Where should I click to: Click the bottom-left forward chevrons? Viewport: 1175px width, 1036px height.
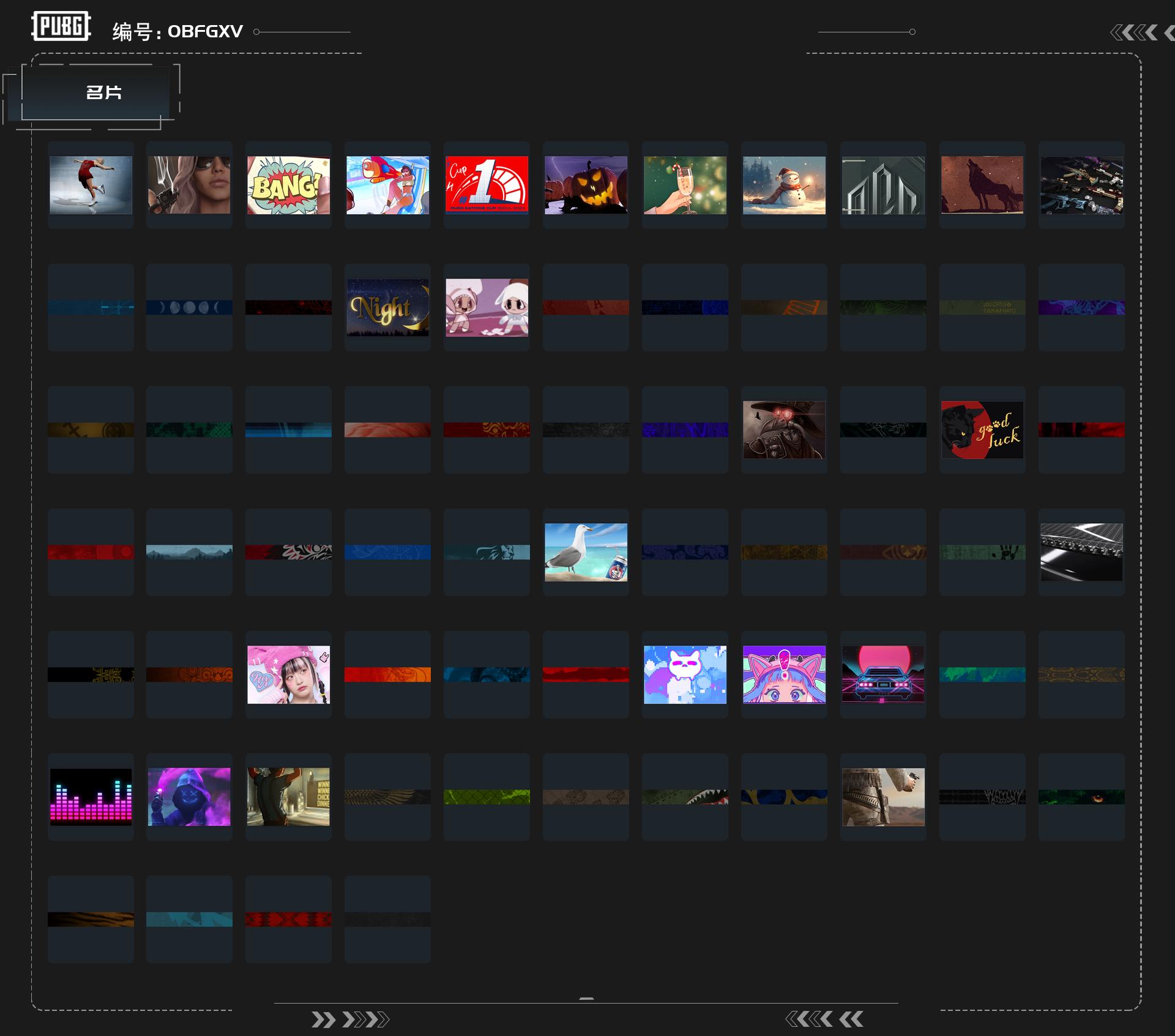tap(349, 1019)
